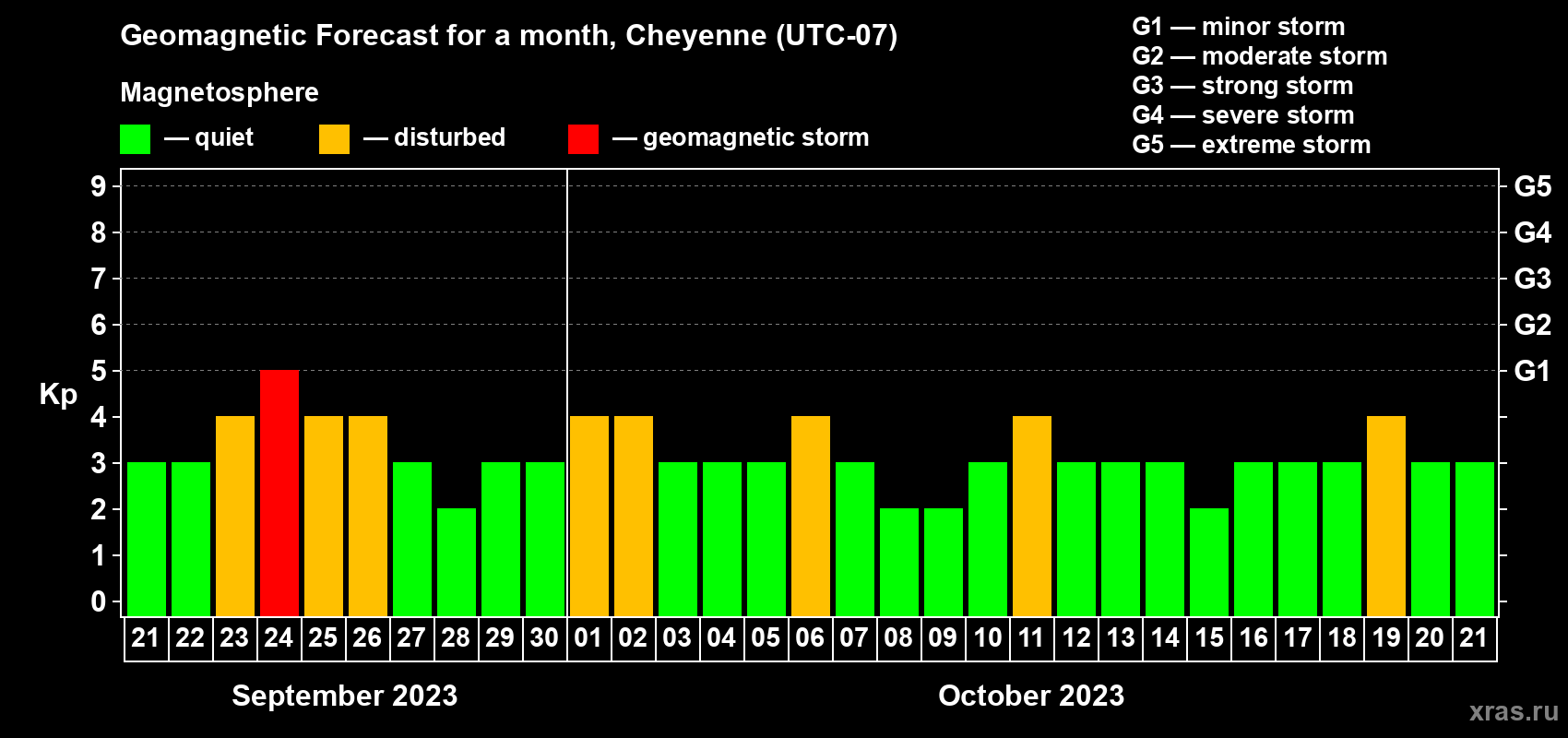Click the chart title 'Geomagnetic Forecast for a month'

tap(369, 36)
